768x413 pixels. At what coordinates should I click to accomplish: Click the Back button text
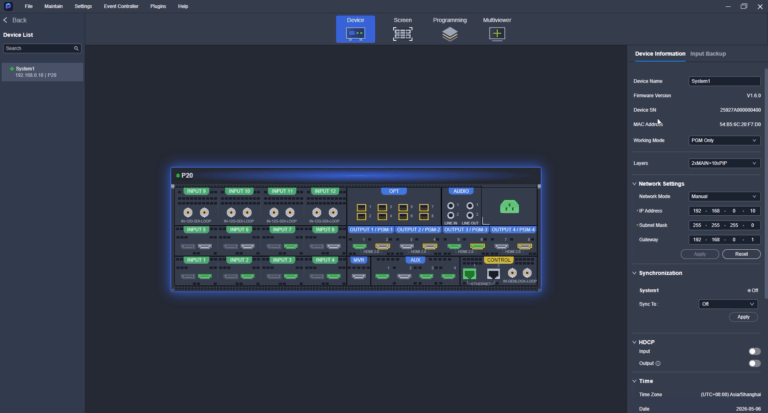point(19,20)
